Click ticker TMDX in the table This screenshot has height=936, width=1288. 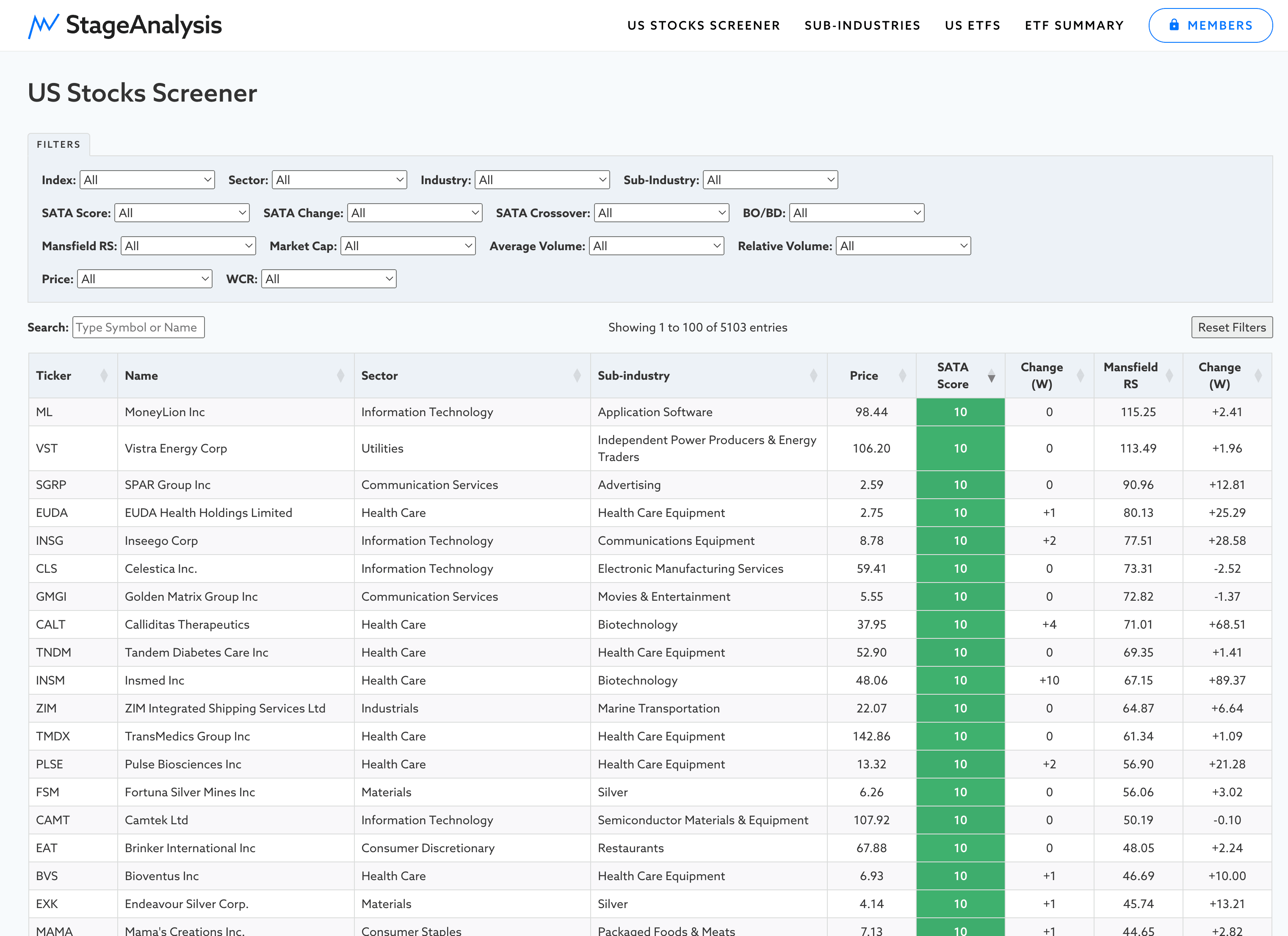pos(53,736)
